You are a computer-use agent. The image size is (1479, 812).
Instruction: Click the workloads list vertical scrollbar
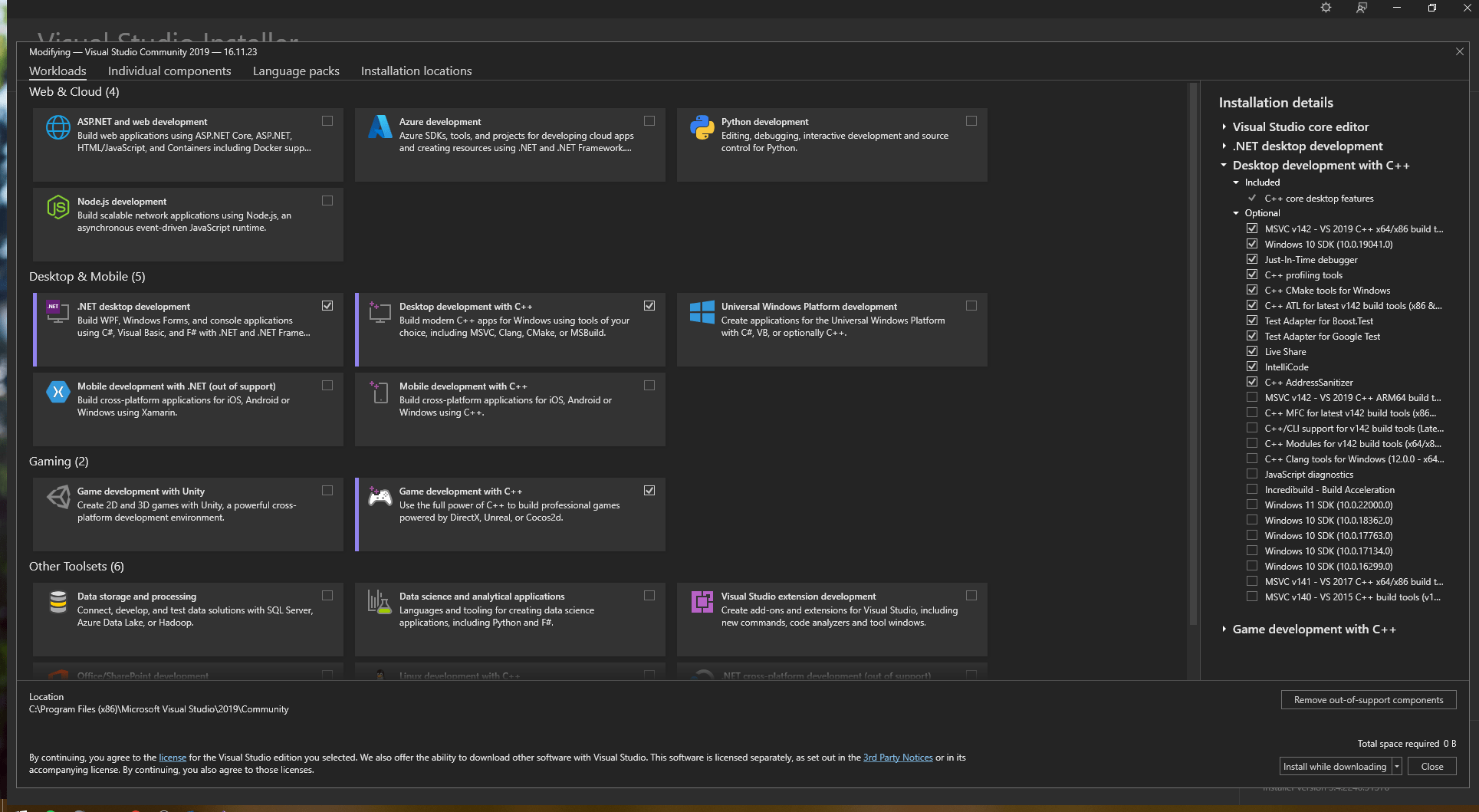[1193, 353]
